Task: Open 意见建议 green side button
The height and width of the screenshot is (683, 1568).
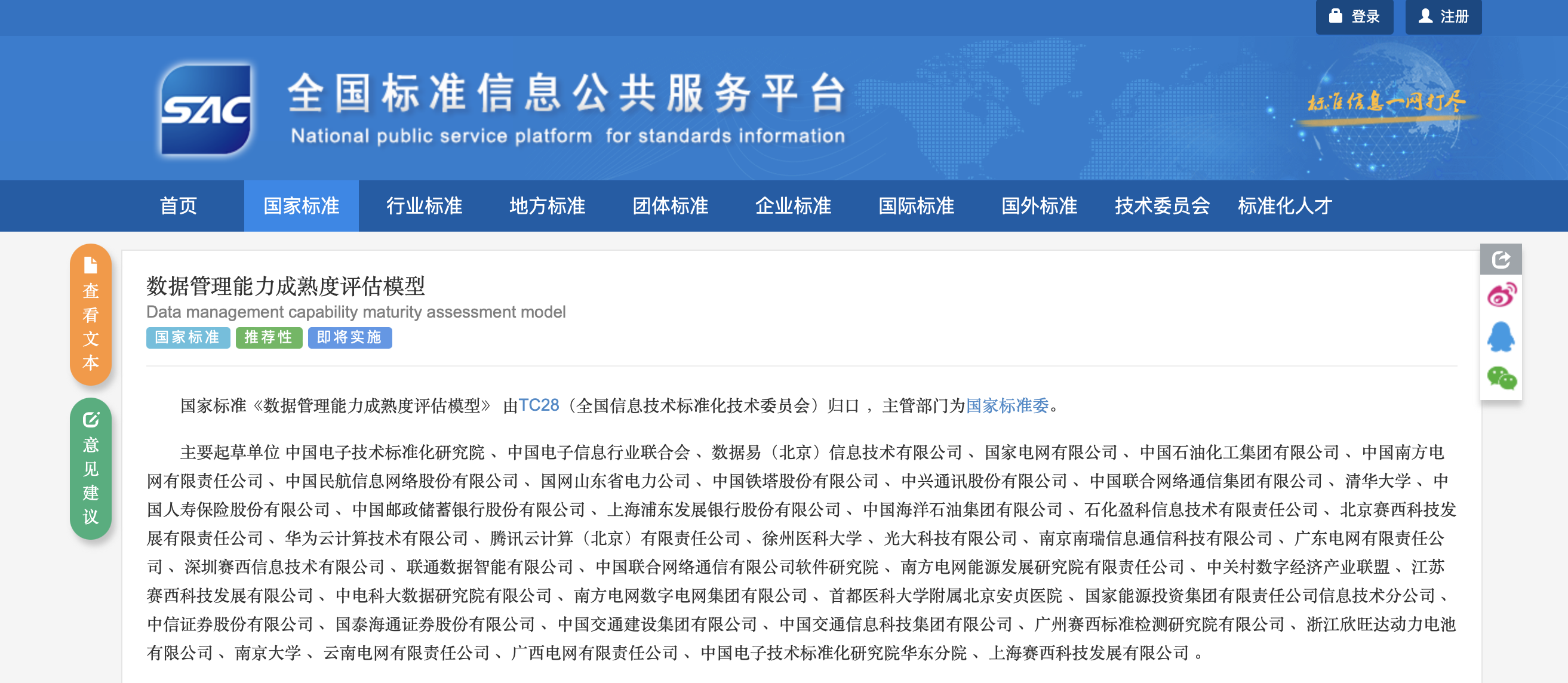Action: pyautogui.click(x=91, y=469)
